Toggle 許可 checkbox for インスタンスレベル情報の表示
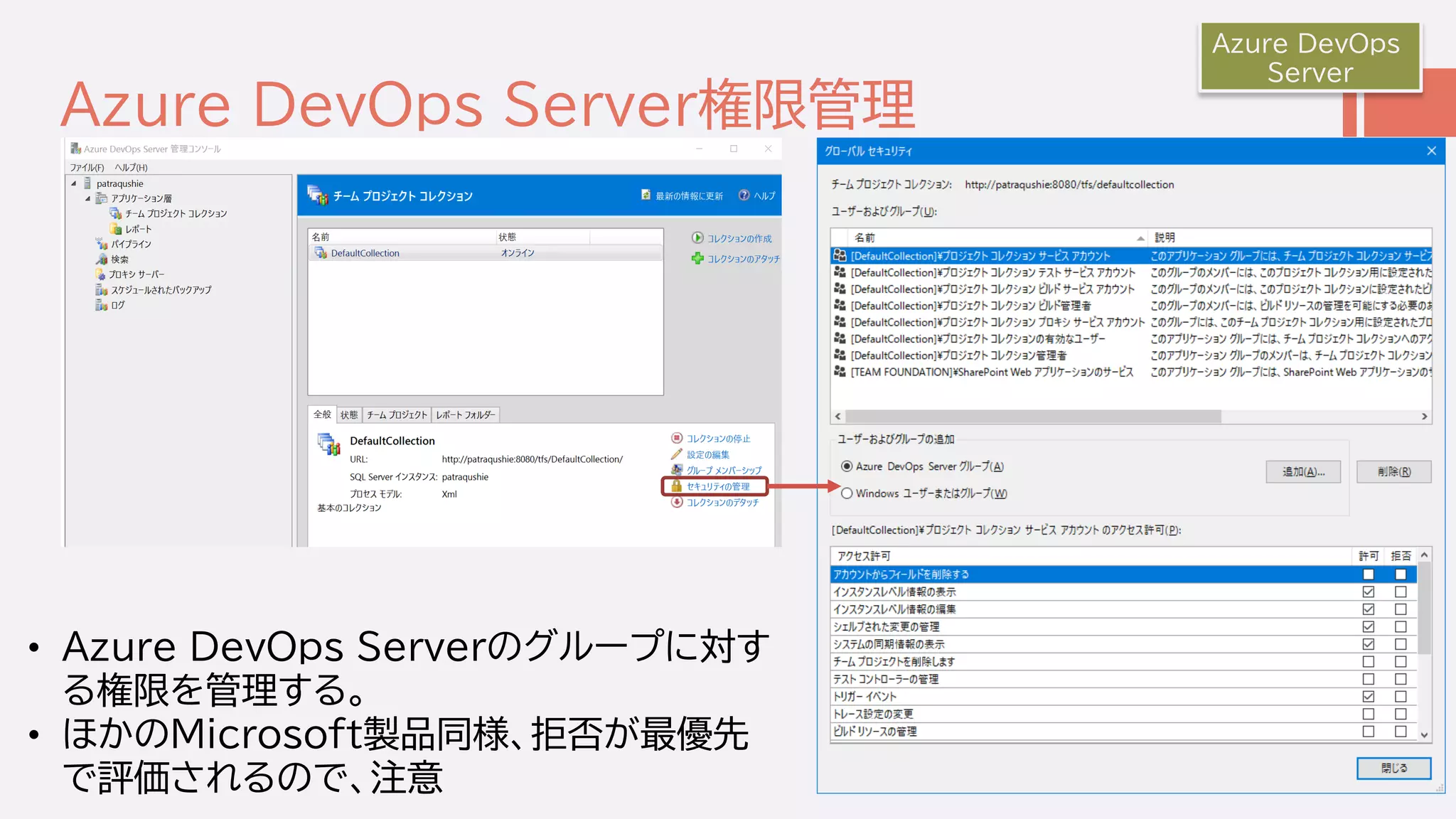 click(x=1369, y=591)
